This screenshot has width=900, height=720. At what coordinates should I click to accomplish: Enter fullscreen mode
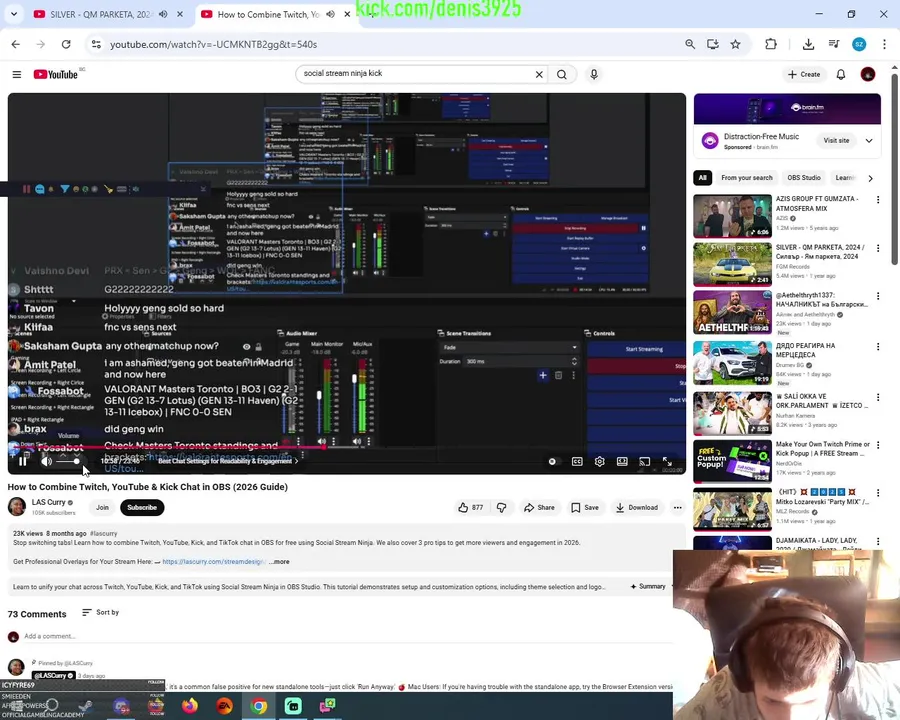click(667, 462)
